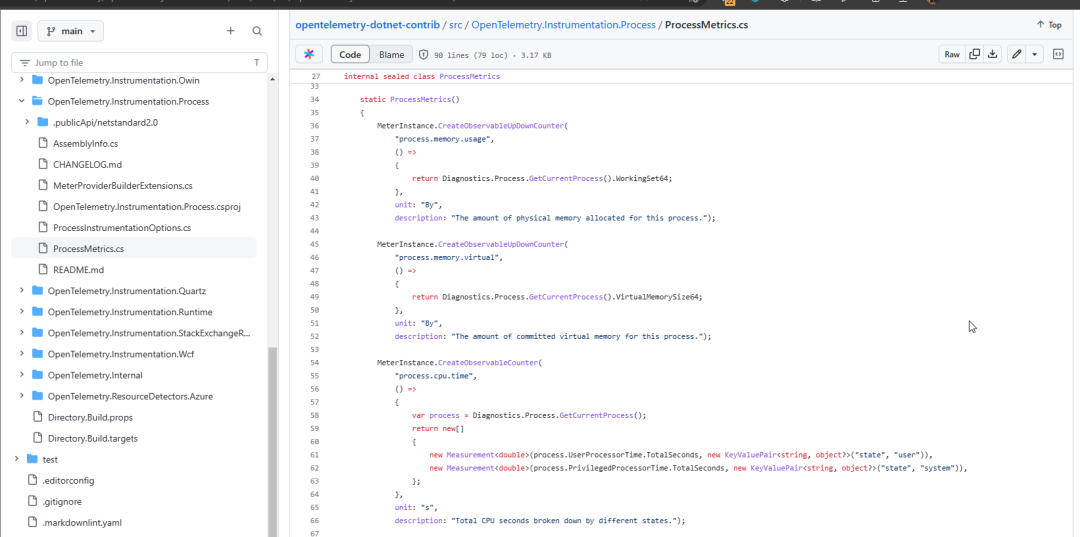Click "process.memory.usage" string in code
Image resolution: width=1080 pixels, height=537 pixels.
[444, 139]
